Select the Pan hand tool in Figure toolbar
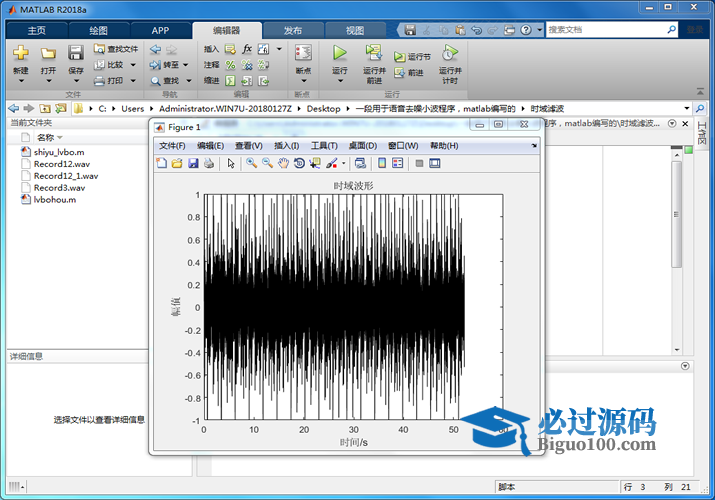 pos(283,163)
